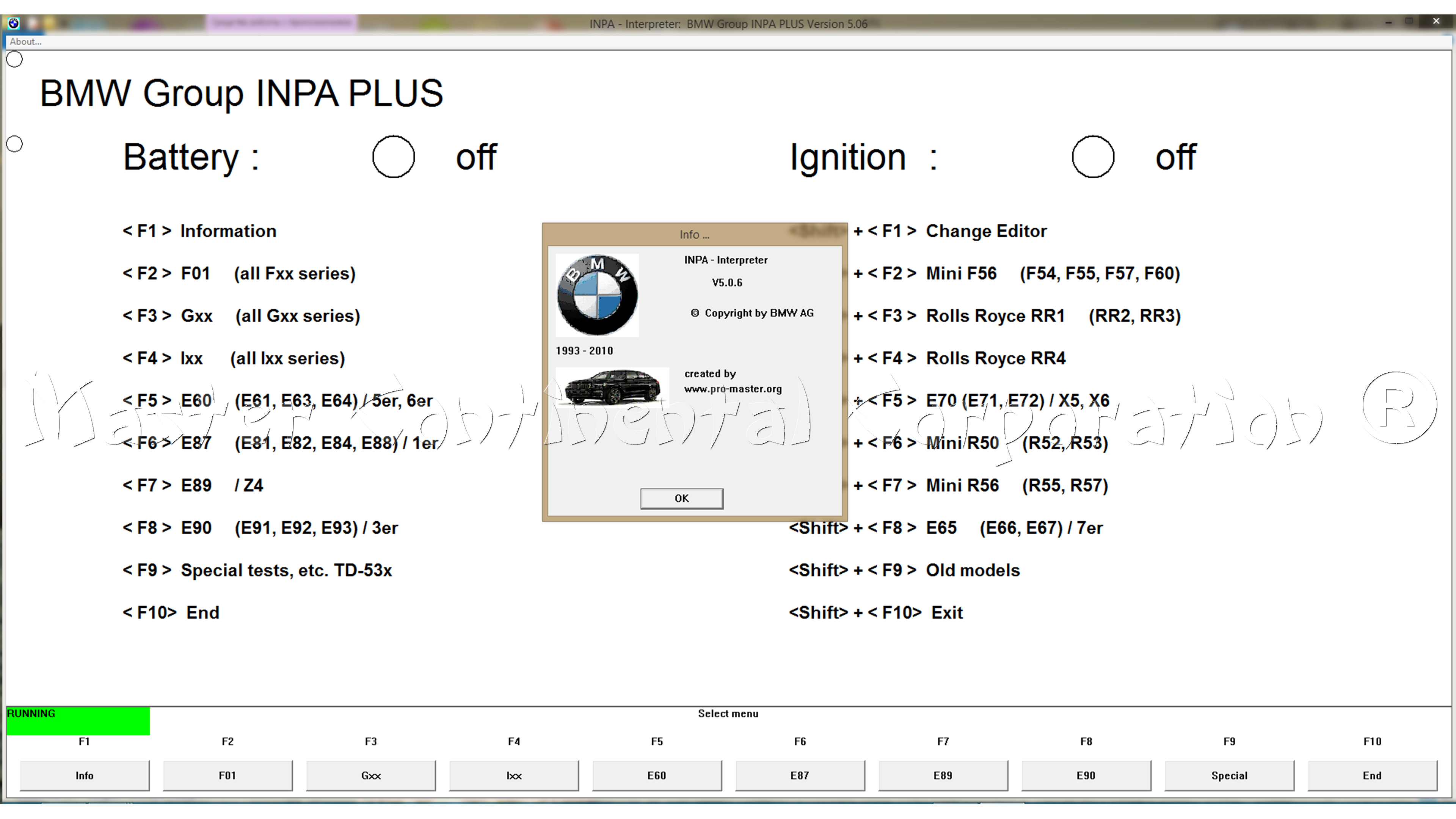
Task: Click '< F8 > E90' 3er entry
Action: coord(260,528)
